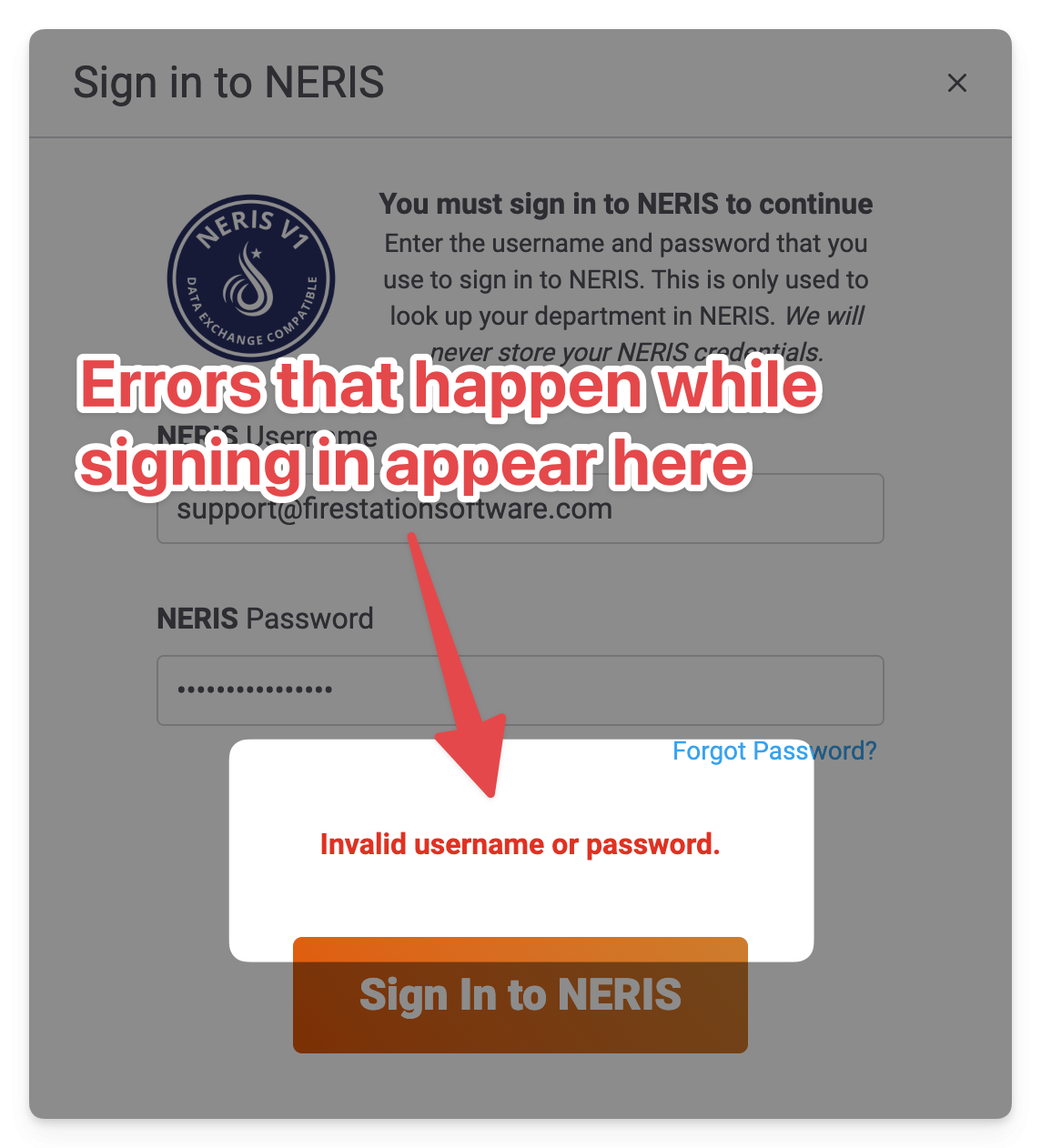
Task: Click the NERIS Username label
Action: [x=267, y=436]
